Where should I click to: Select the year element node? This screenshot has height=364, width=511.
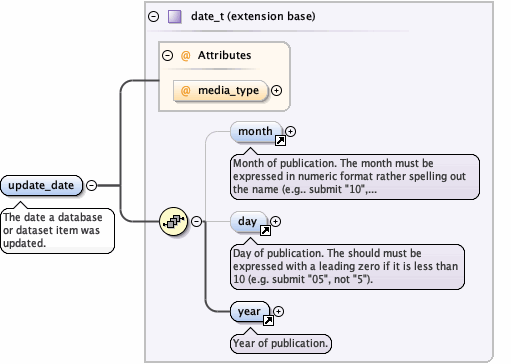pyautogui.click(x=250, y=312)
